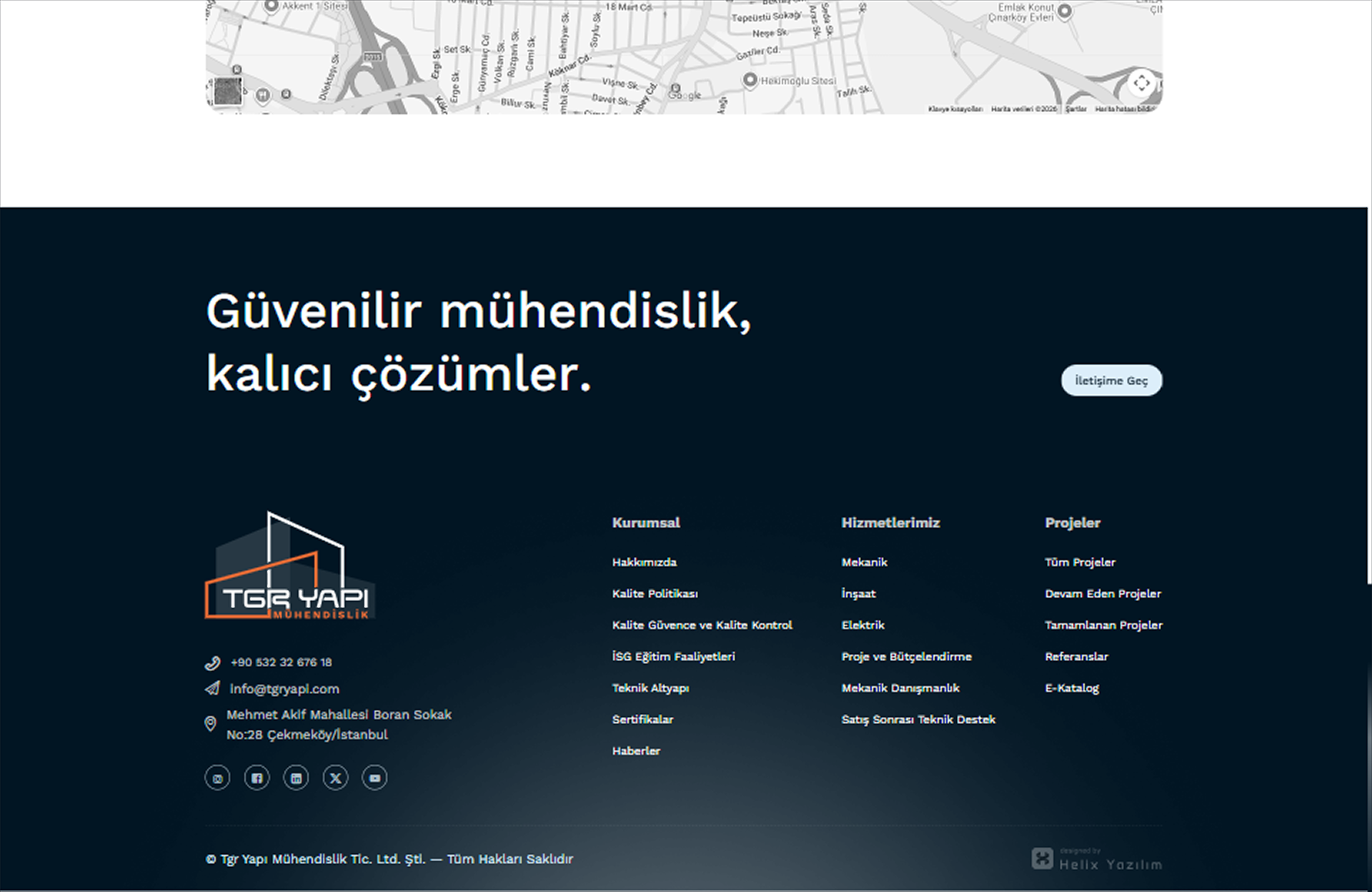Click the Emlak Konut Çınarköy Evleri marker
Image resolution: width=1372 pixels, height=892 pixels.
point(1064,11)
